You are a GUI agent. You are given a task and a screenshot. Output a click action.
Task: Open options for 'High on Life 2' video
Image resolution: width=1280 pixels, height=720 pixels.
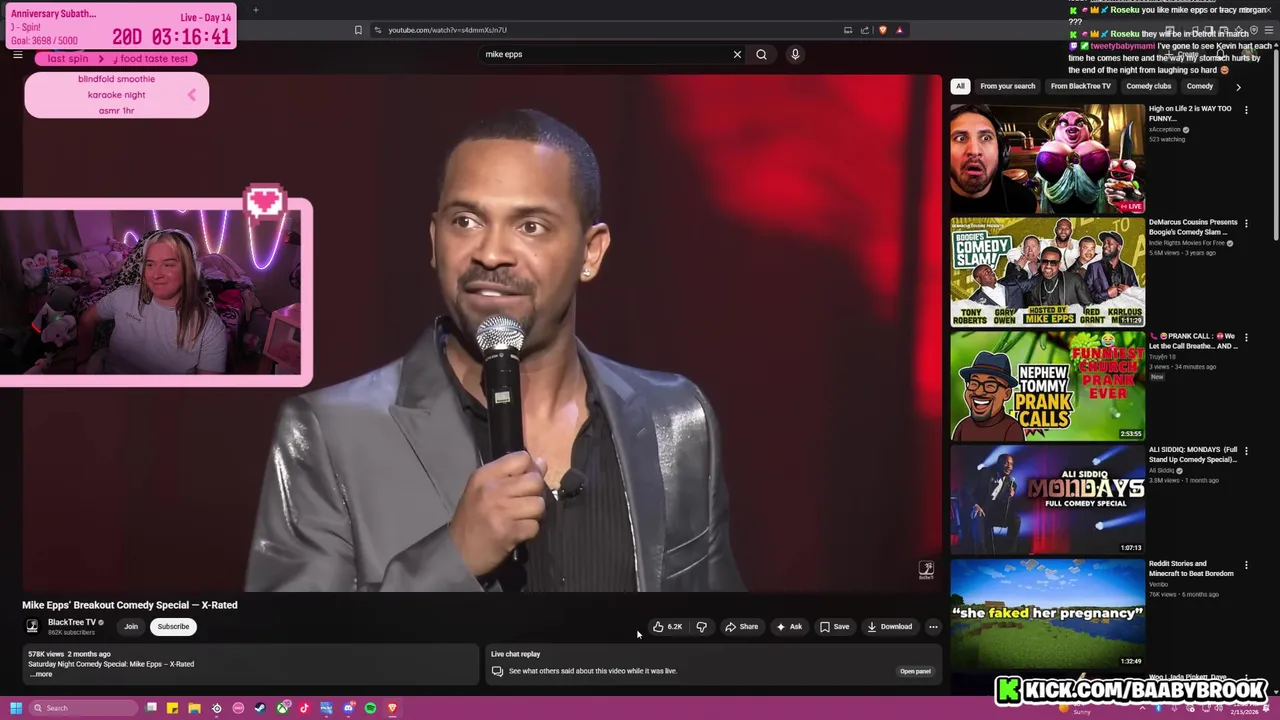coord(1246,109)
